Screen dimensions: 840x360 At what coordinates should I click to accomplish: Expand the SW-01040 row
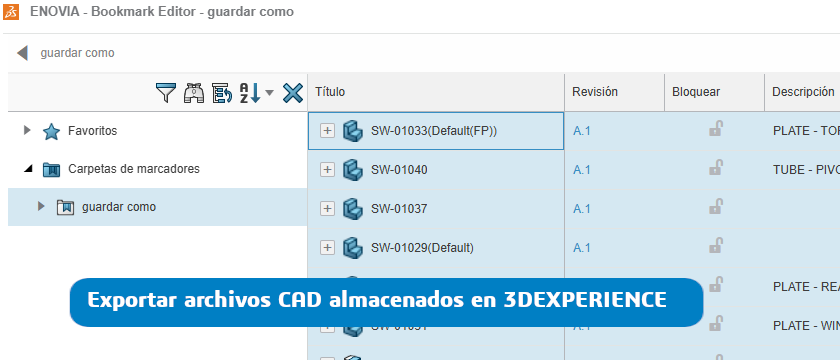point(327,170)
